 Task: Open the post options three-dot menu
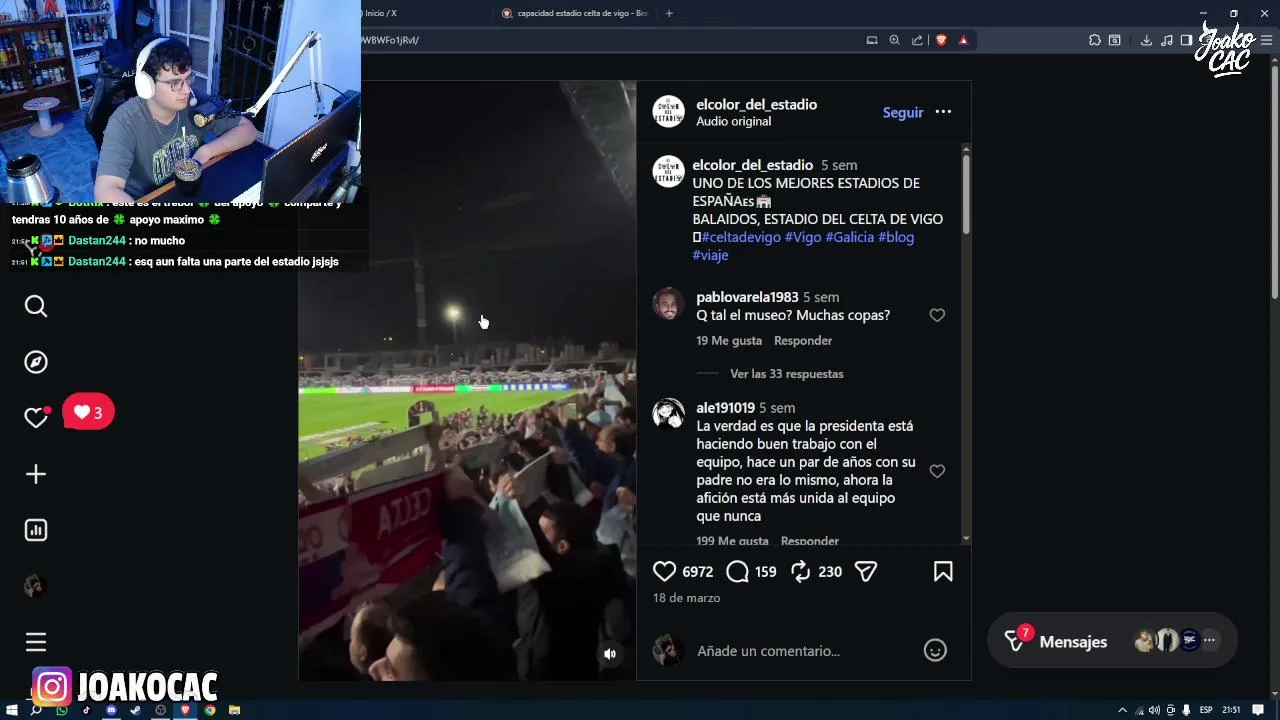[943, 112]
